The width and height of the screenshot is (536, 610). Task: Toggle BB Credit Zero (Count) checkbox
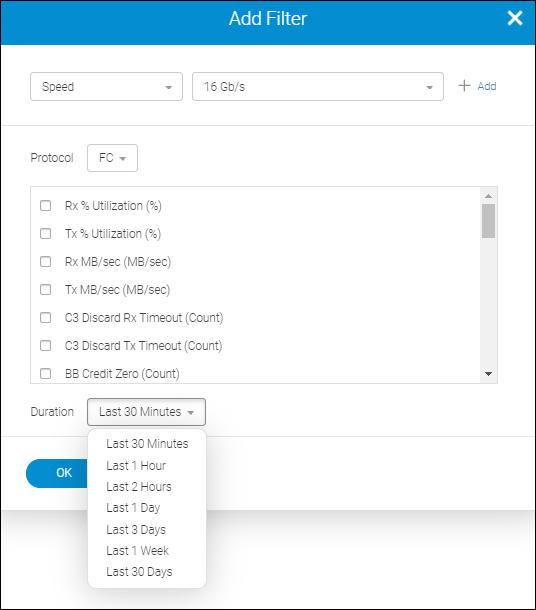tap(46, 373)
